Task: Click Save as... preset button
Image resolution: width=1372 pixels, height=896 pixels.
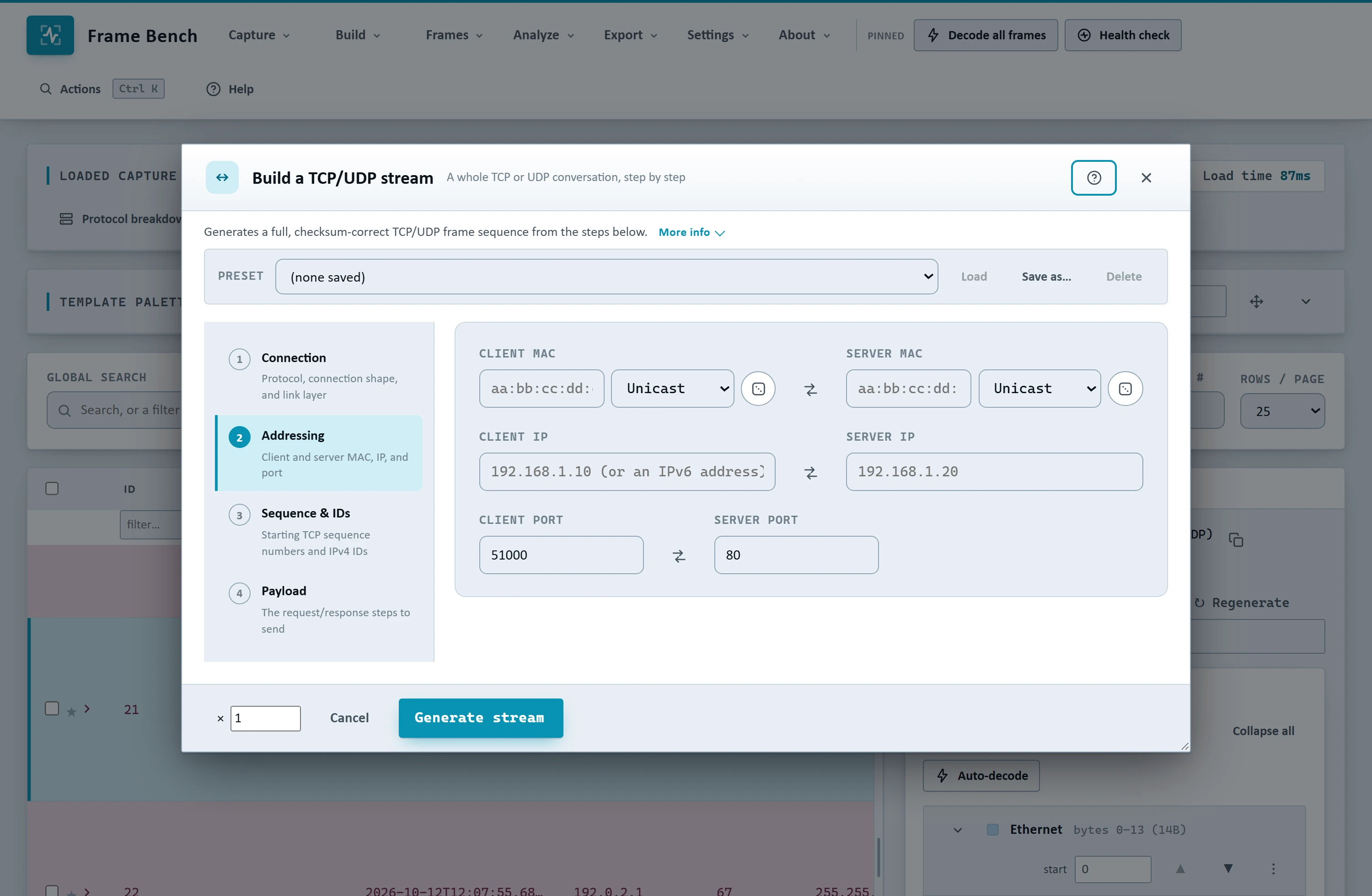Action: pos(1046,277)
